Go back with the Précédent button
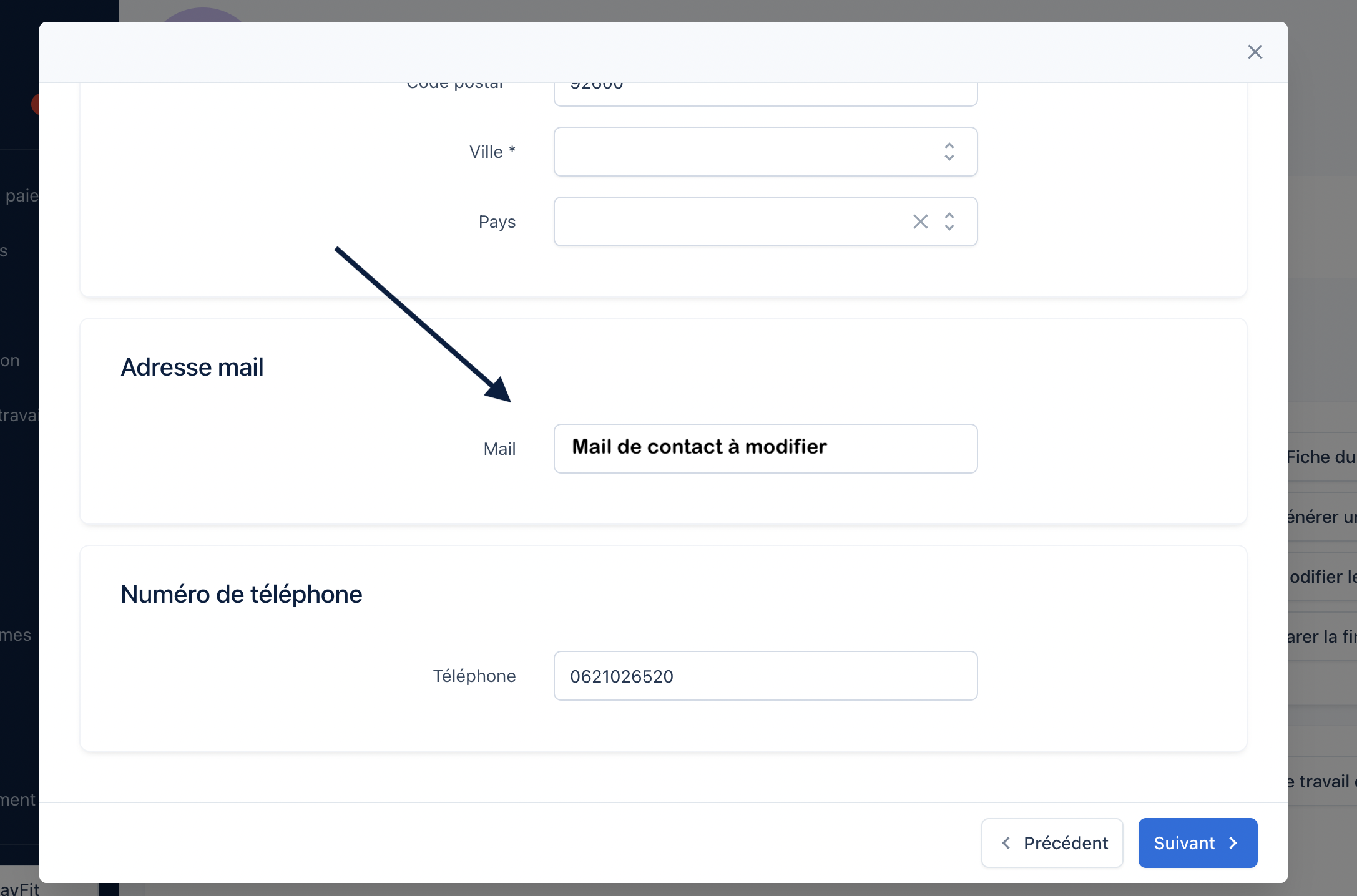This screenshot has width=1357, height=896. point(1052,843)
